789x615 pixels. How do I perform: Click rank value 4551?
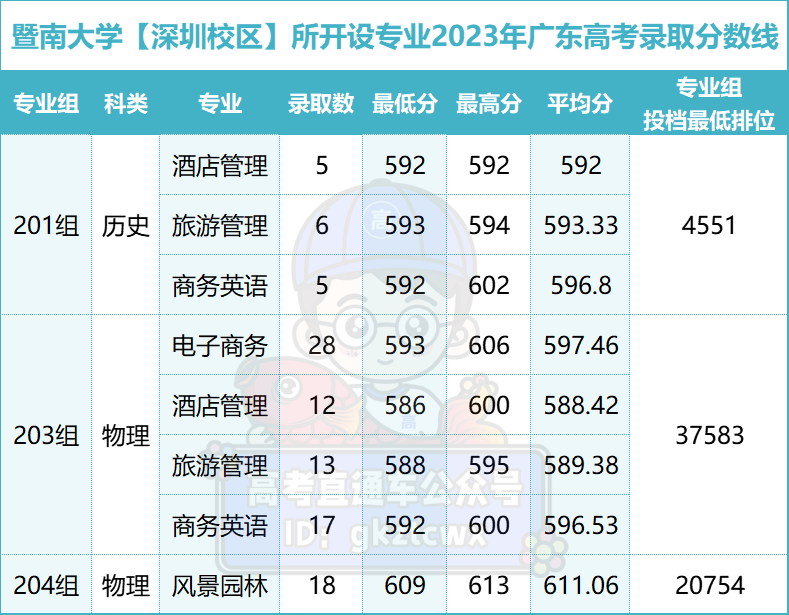coord(709,225)
